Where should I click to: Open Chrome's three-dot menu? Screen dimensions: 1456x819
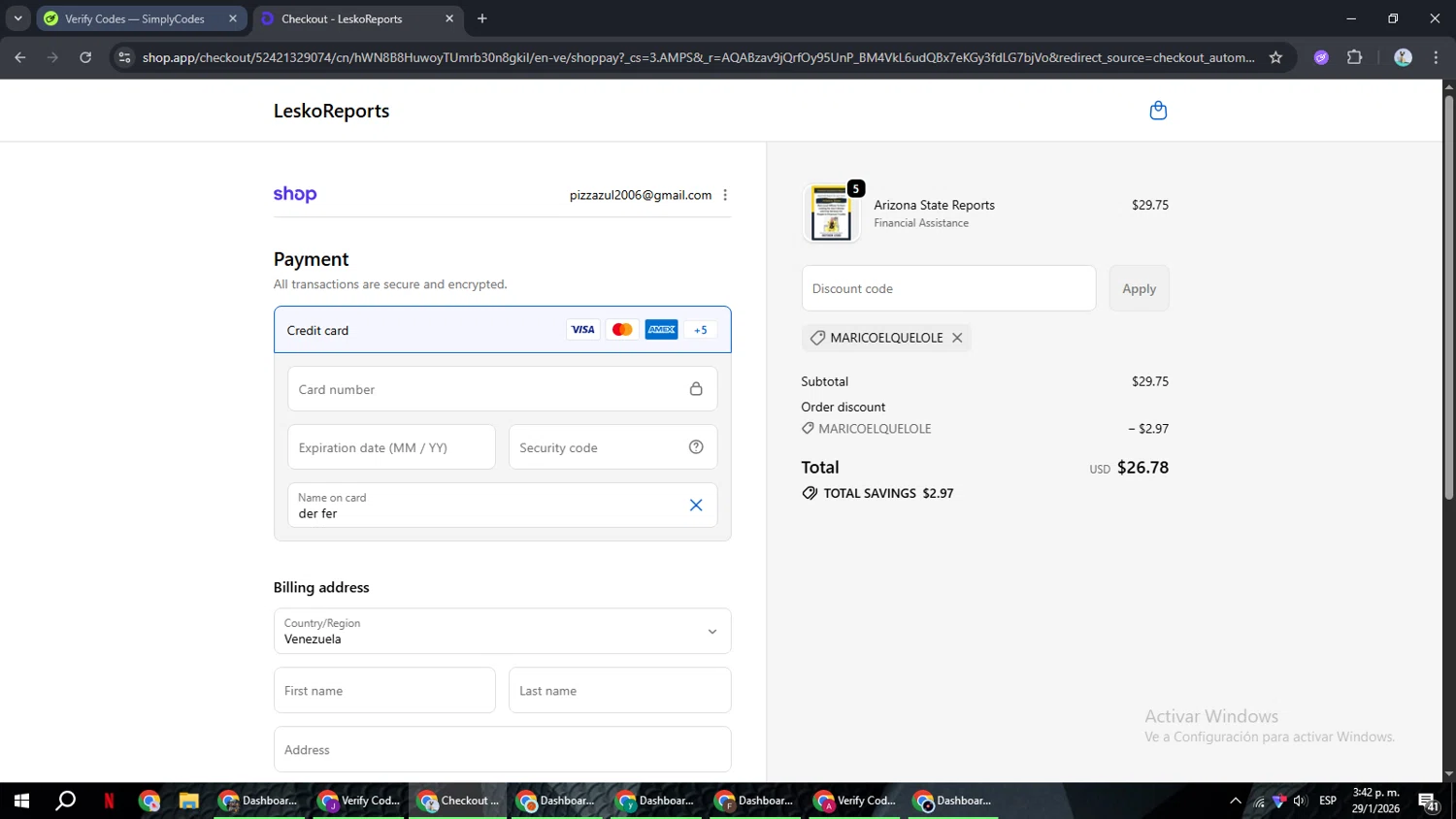tap(1436, 57)
